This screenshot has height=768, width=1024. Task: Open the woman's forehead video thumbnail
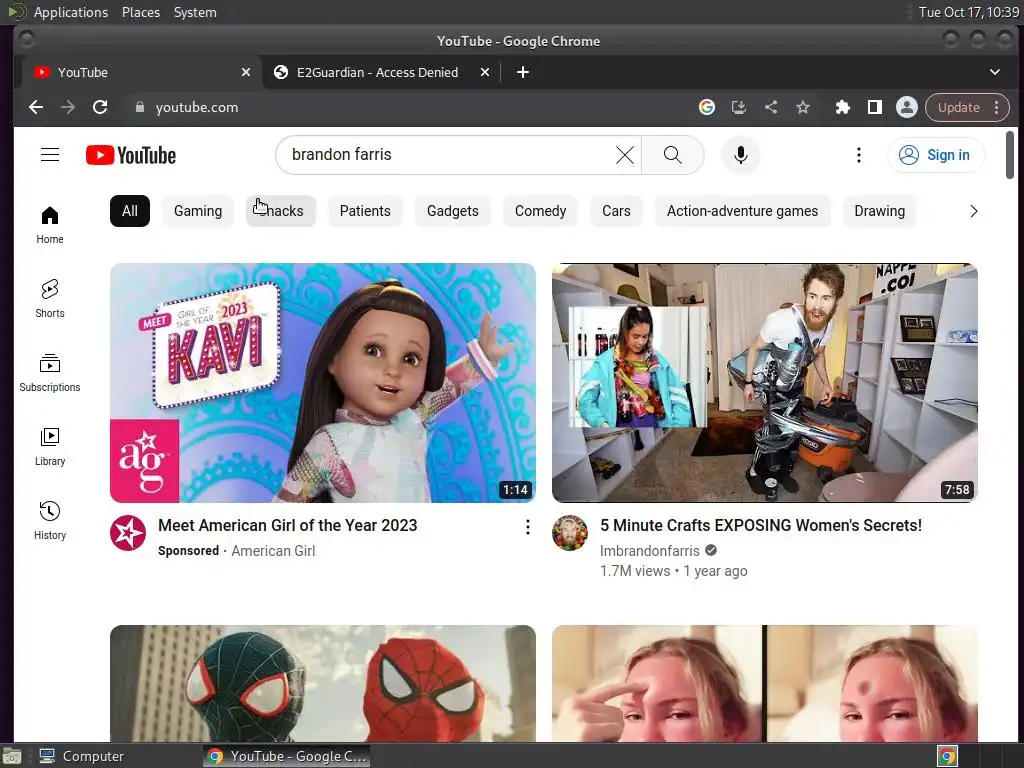tap(765, 683)
